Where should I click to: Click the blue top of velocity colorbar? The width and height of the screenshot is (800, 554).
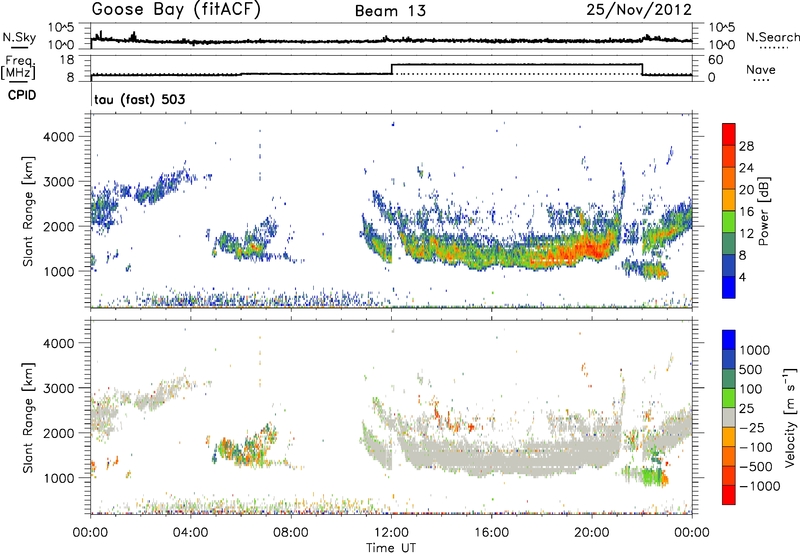click(729, 340)
